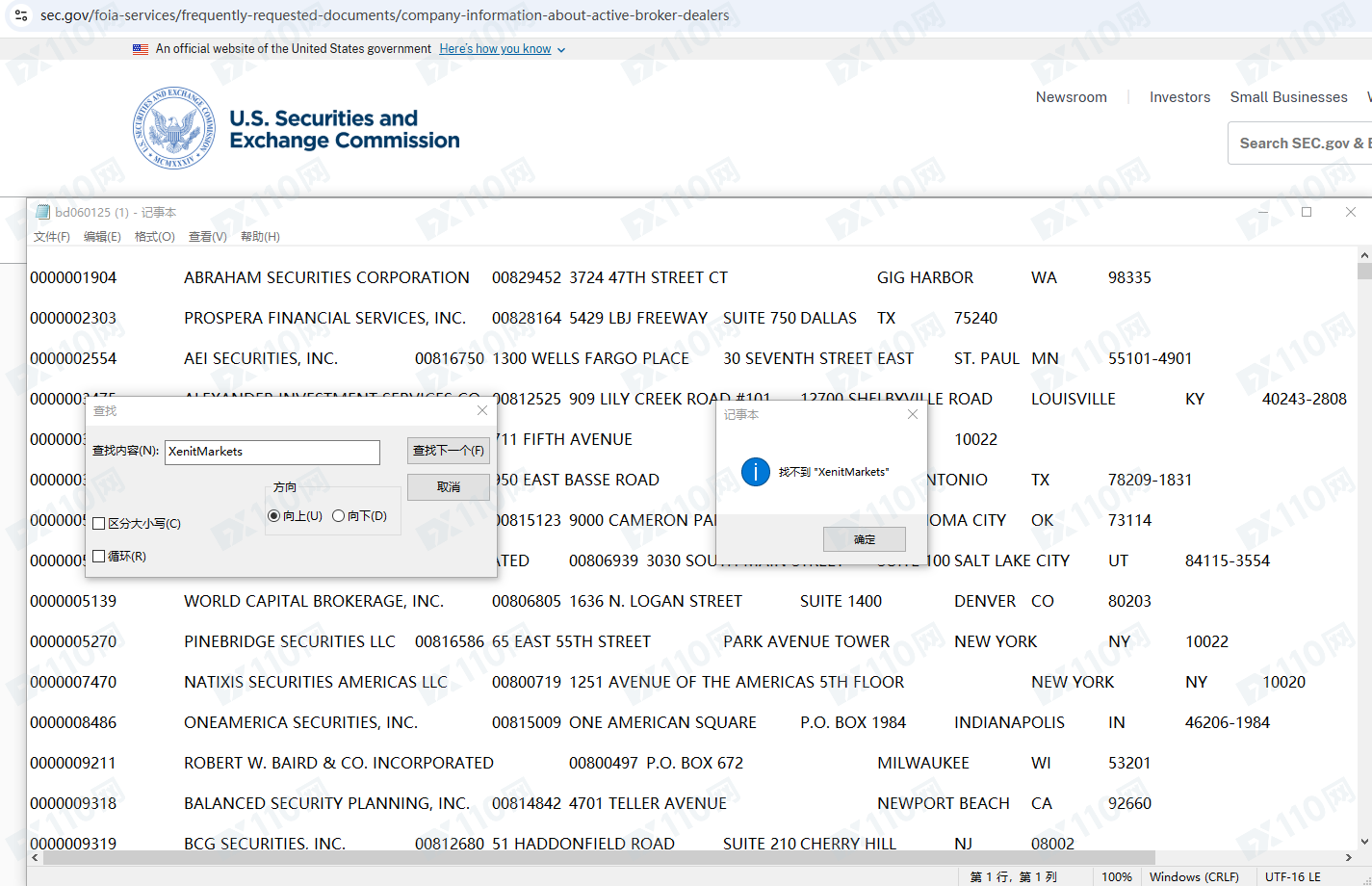Open the Investors link

1179,97
